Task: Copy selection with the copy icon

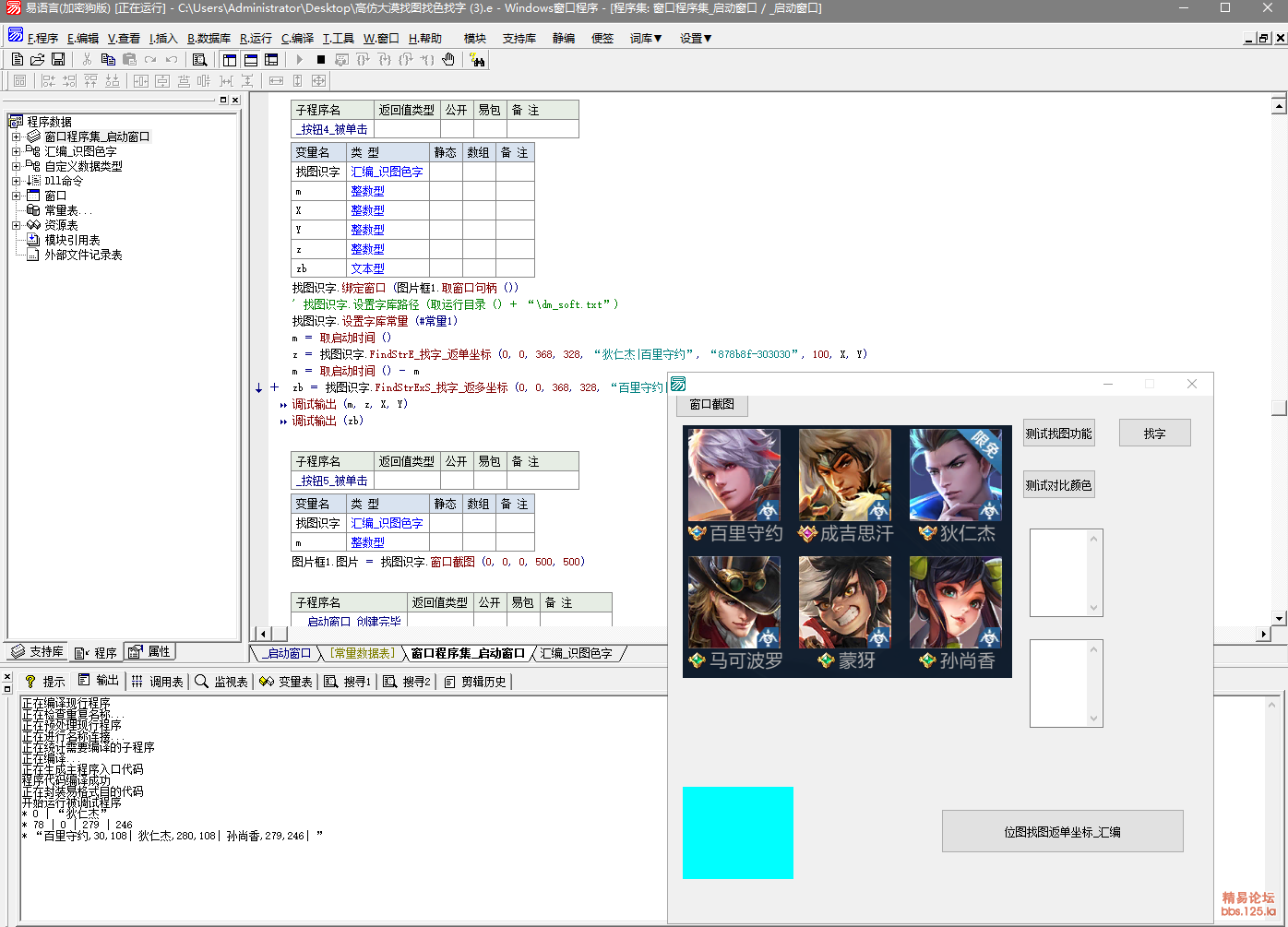Action: point(108,59)
